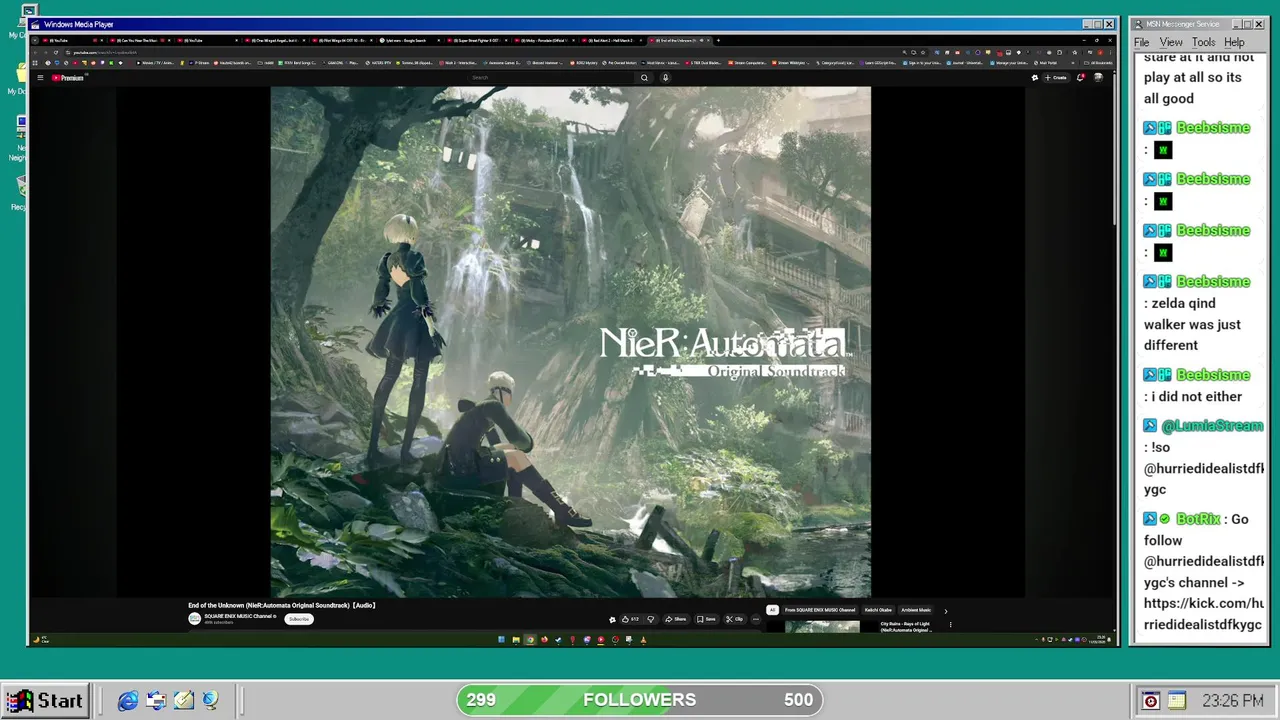Open the kick.com channel link in chat

click(x=1204, y=614)
